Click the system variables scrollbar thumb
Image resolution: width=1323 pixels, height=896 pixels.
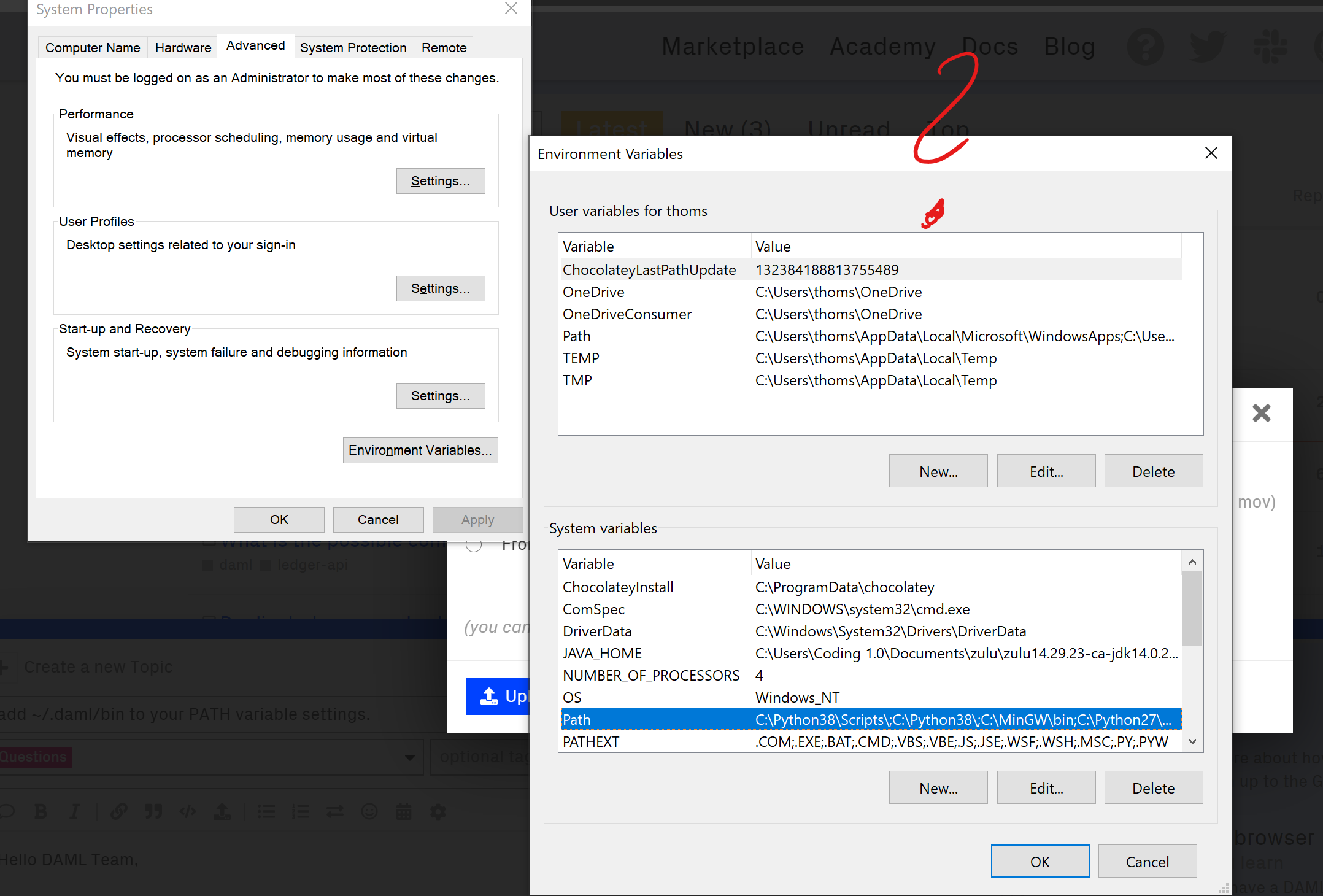tap(1192, 608)
